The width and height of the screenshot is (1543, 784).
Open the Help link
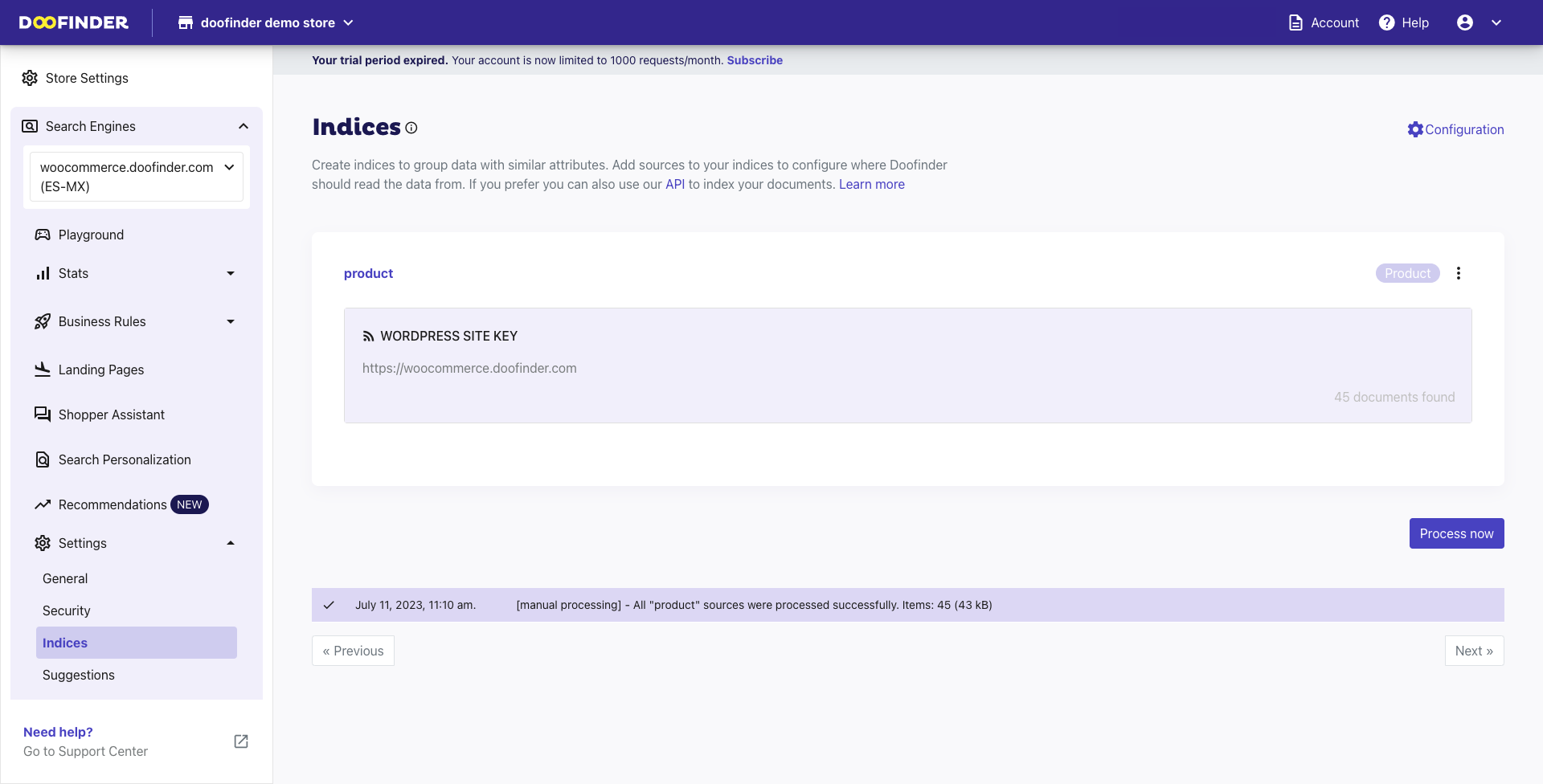[1414, 22]
